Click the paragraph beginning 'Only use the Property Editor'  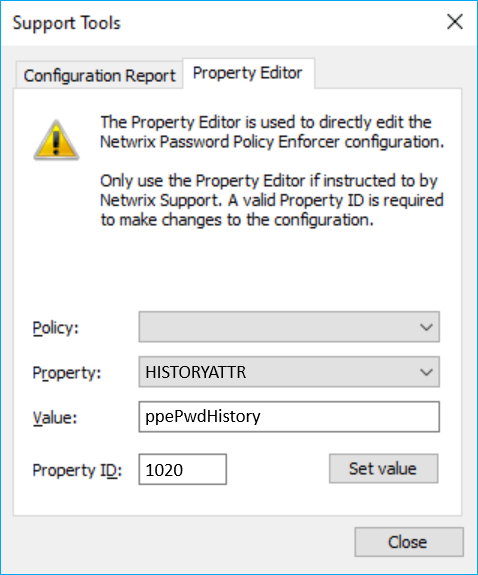point(272,200)
